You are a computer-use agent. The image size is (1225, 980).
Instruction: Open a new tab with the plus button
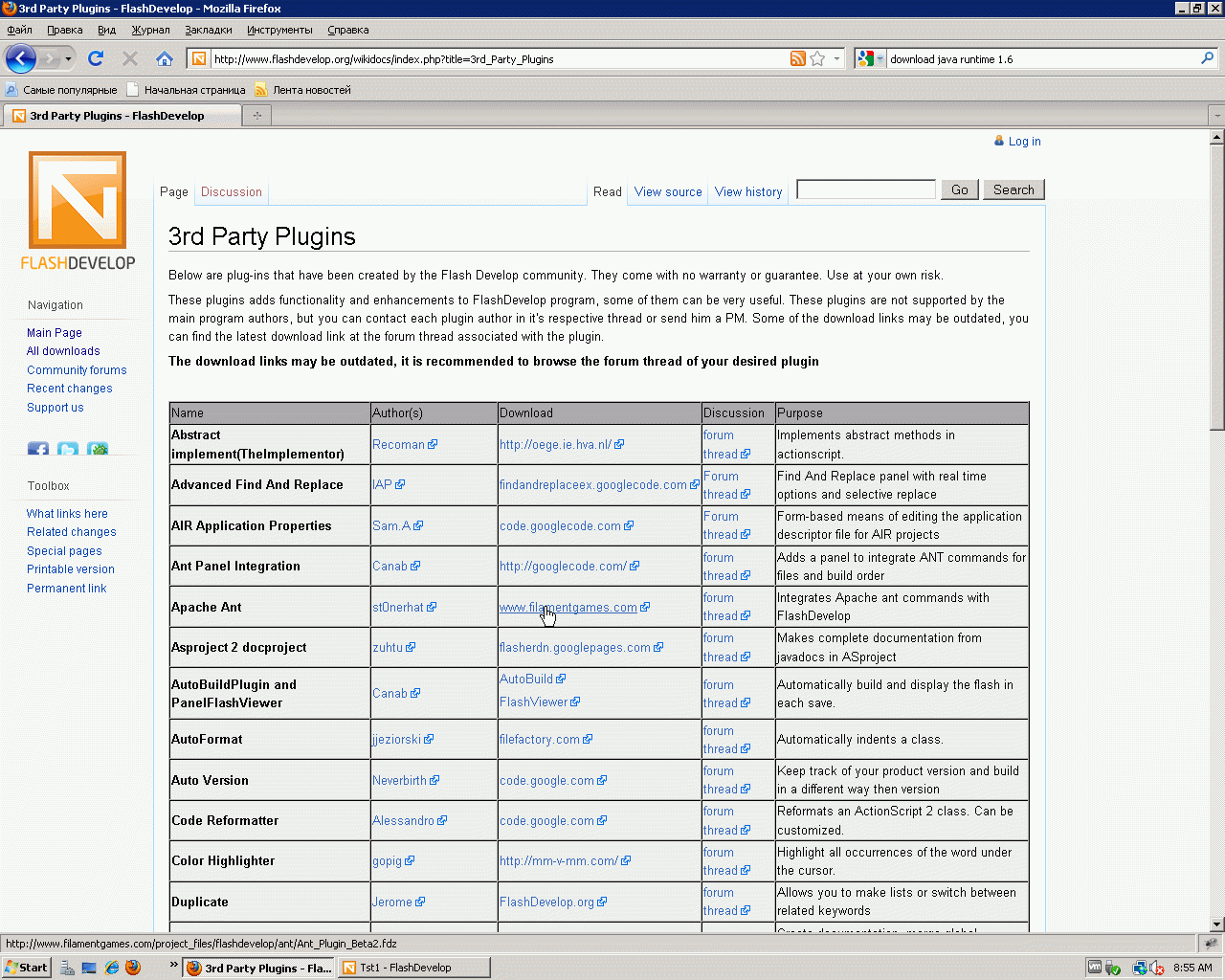(x=256, y=116)
